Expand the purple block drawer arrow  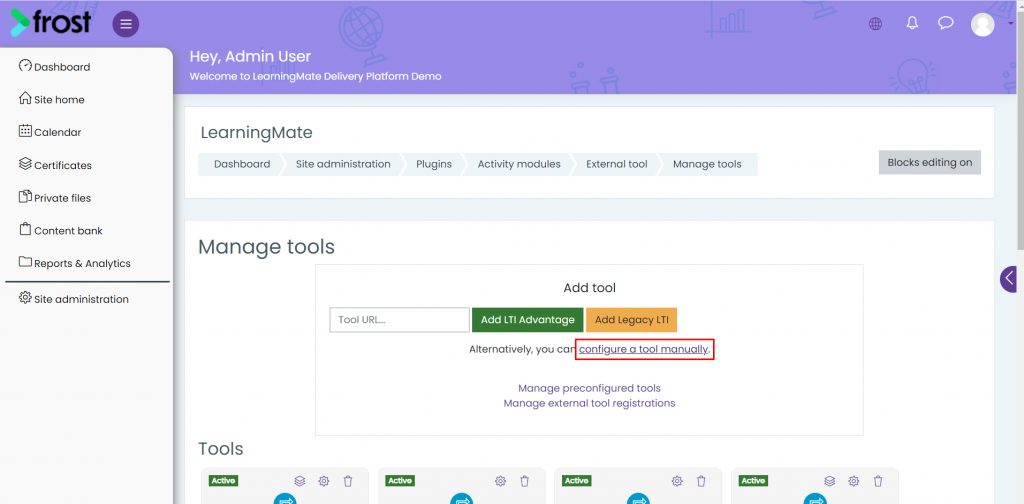[1010, 279]
